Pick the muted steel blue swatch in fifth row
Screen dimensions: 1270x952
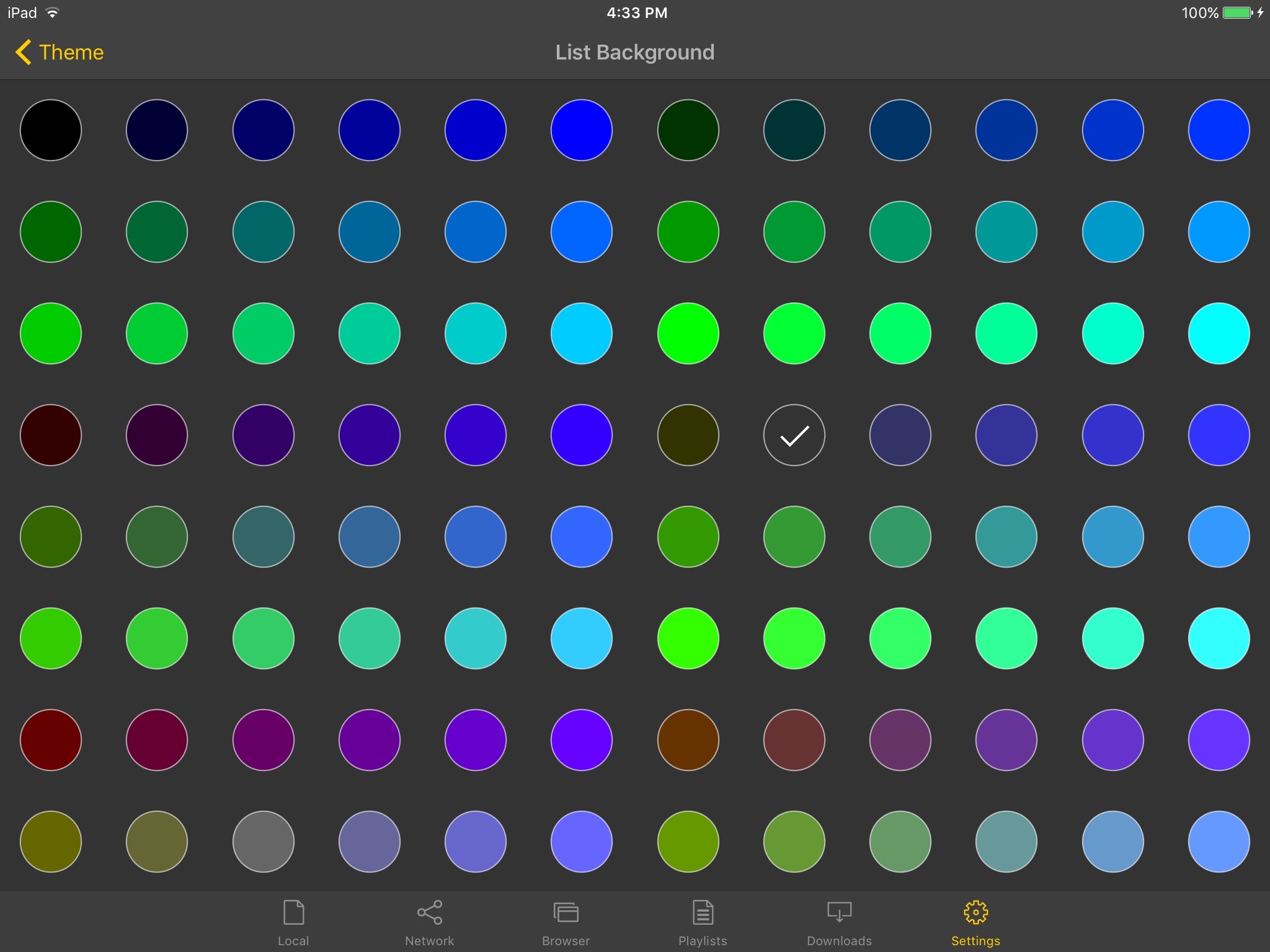[370, 537]
